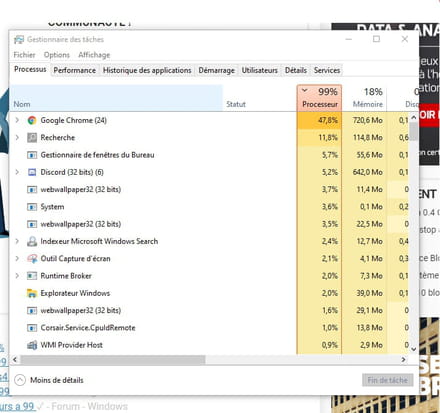
Task: Click the horizontal scroll right arrow
Action: [x=404, y=360]
